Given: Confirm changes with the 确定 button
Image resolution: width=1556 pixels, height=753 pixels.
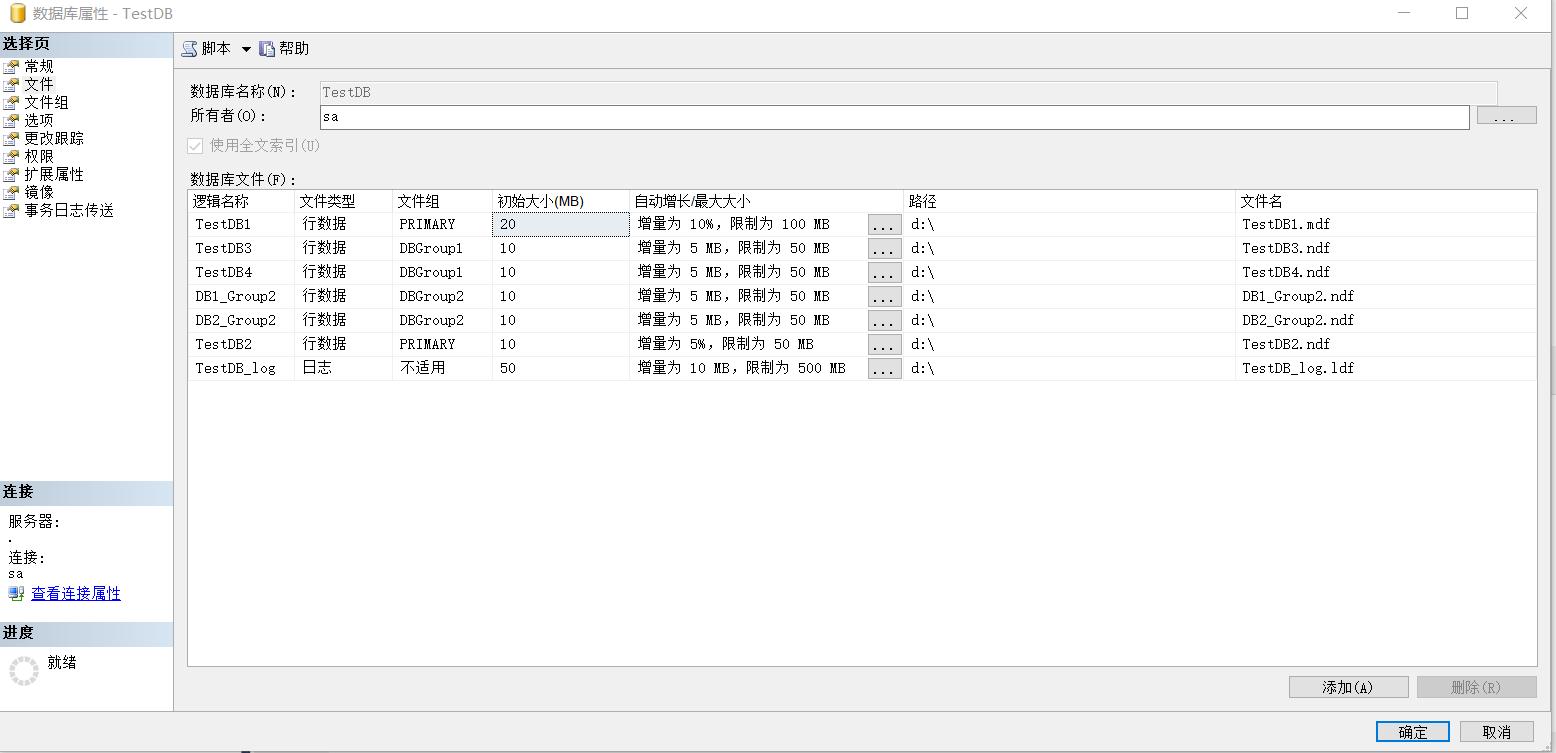Looking at the screenshot, I should 1411,731.
